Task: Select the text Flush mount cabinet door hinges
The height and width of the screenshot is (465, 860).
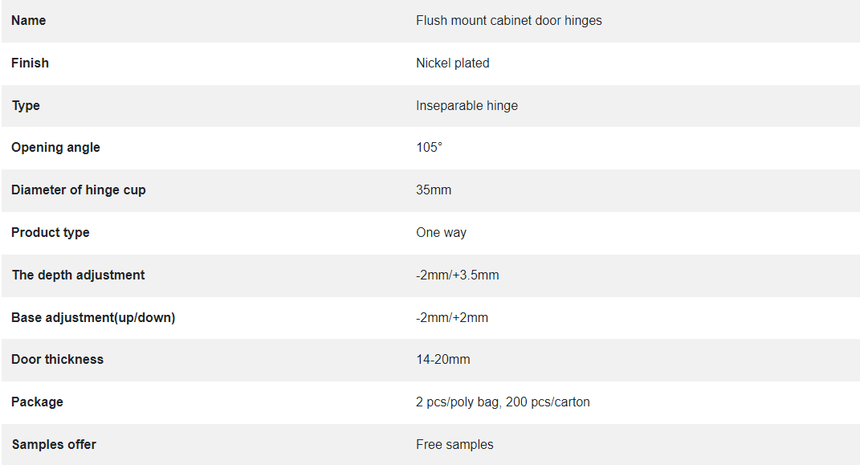Action: tap(508, 20)
